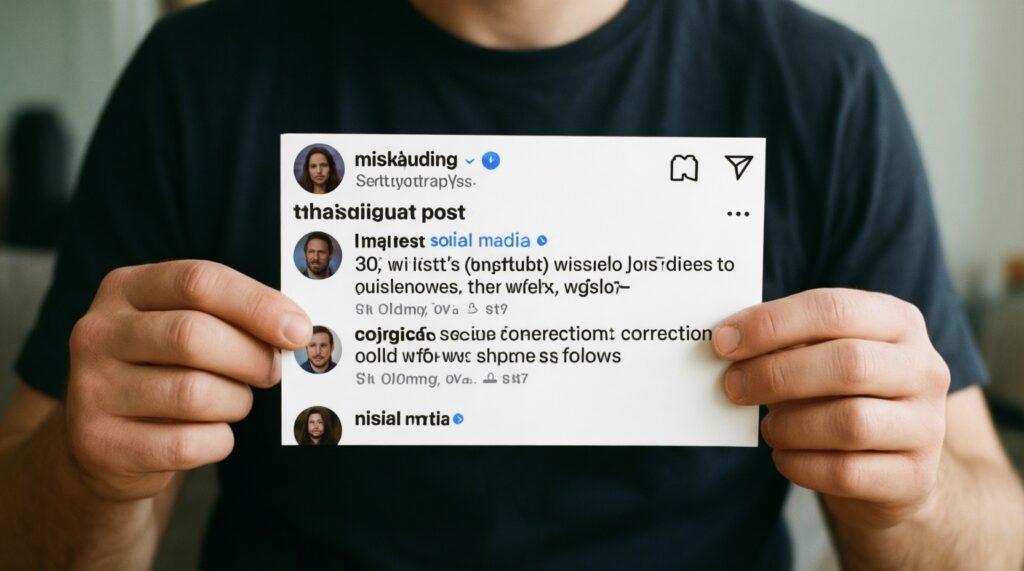The image size is (1024, 571).
Task: Click the 'Imaltest' commenter name
Action: (x=389, y=241)
